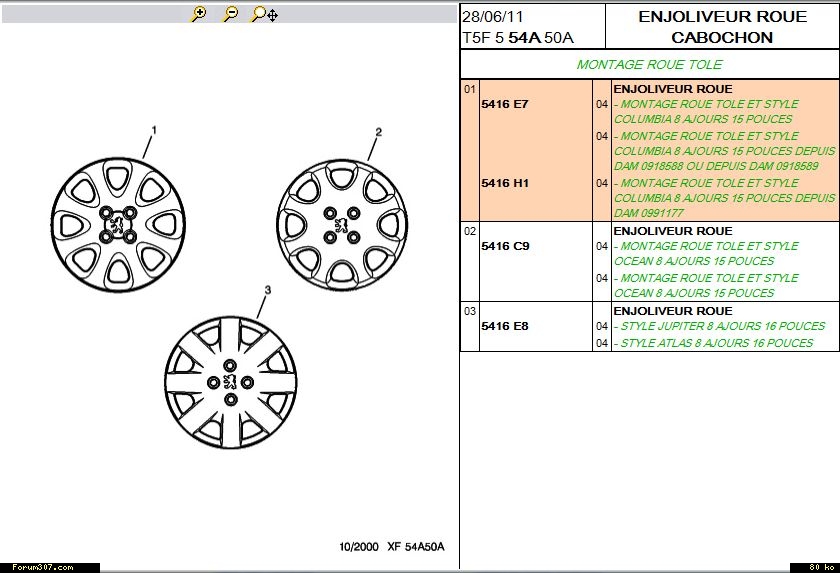The height and width of the screenshot is (573, 840).
Task: Click wheel cover diagram number 3
Action: [x=230, y=383]
